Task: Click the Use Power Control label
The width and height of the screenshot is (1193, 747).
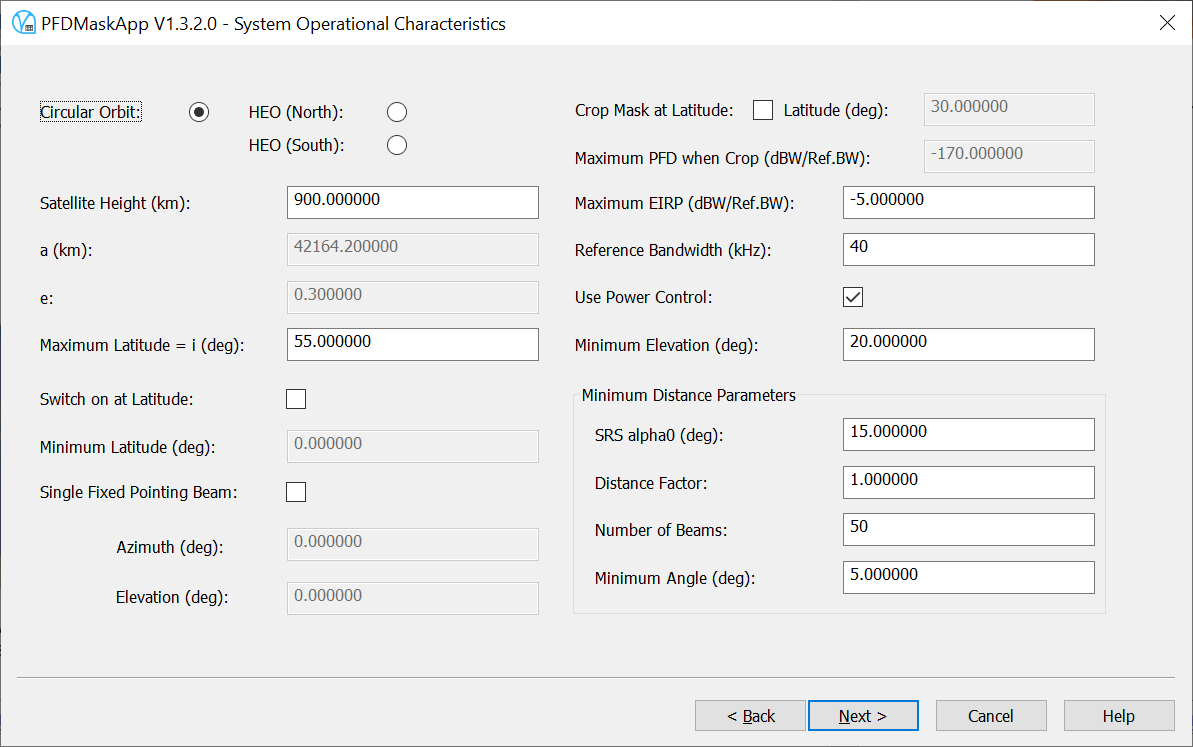Action: 644,297
